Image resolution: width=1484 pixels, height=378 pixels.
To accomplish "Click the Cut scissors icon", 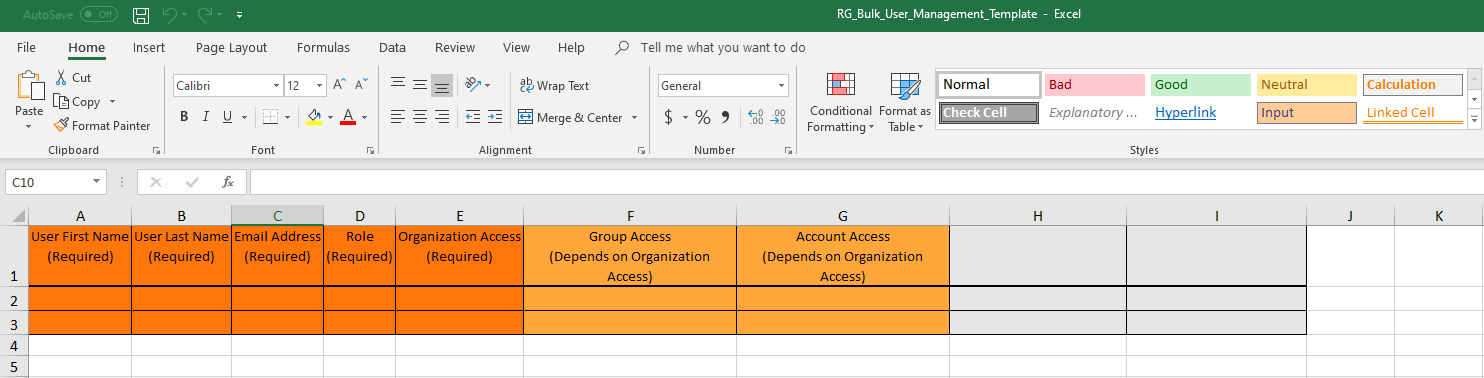I will (61, 78).
